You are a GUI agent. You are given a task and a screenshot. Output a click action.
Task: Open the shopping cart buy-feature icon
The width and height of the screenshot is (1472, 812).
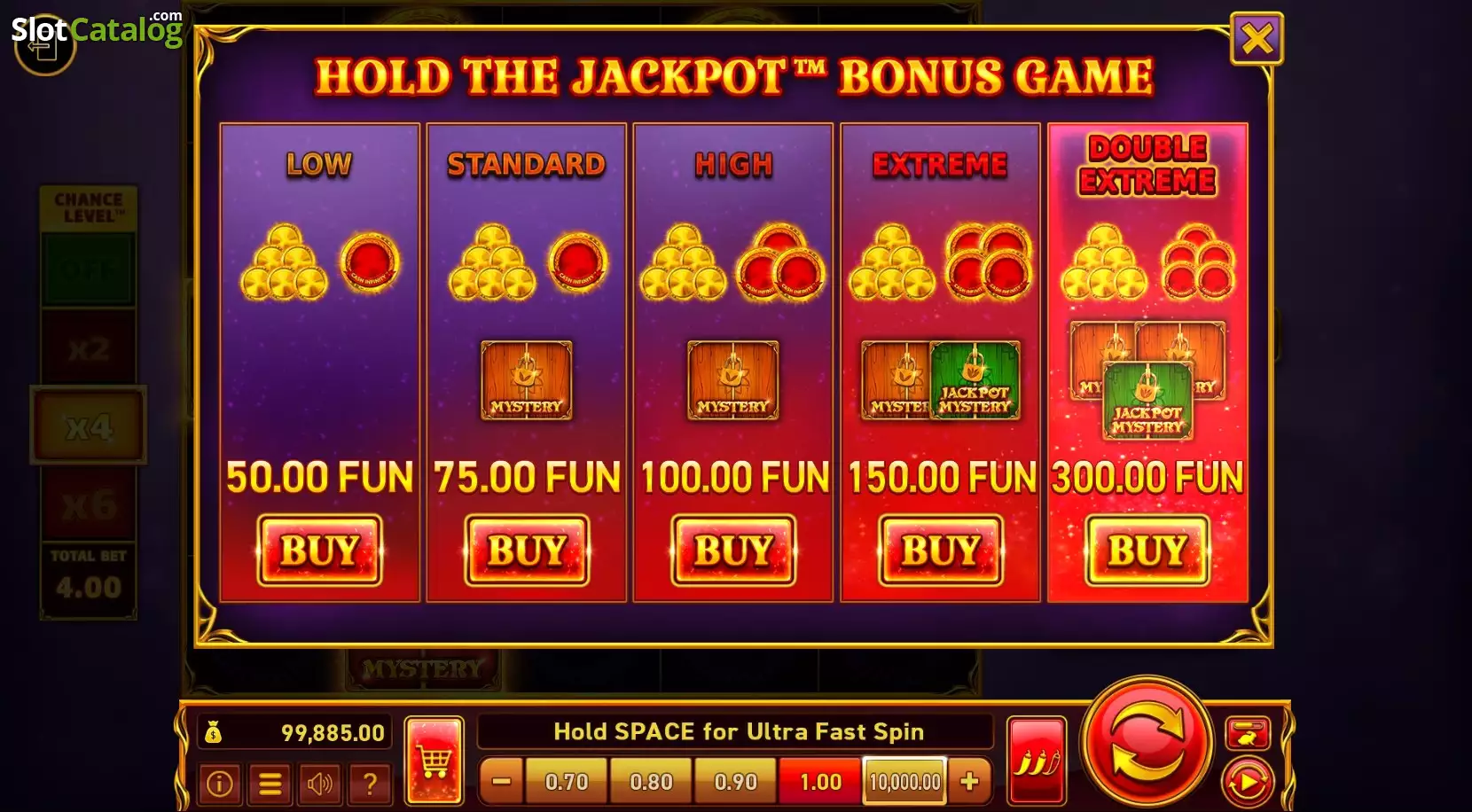pos(435,760)
